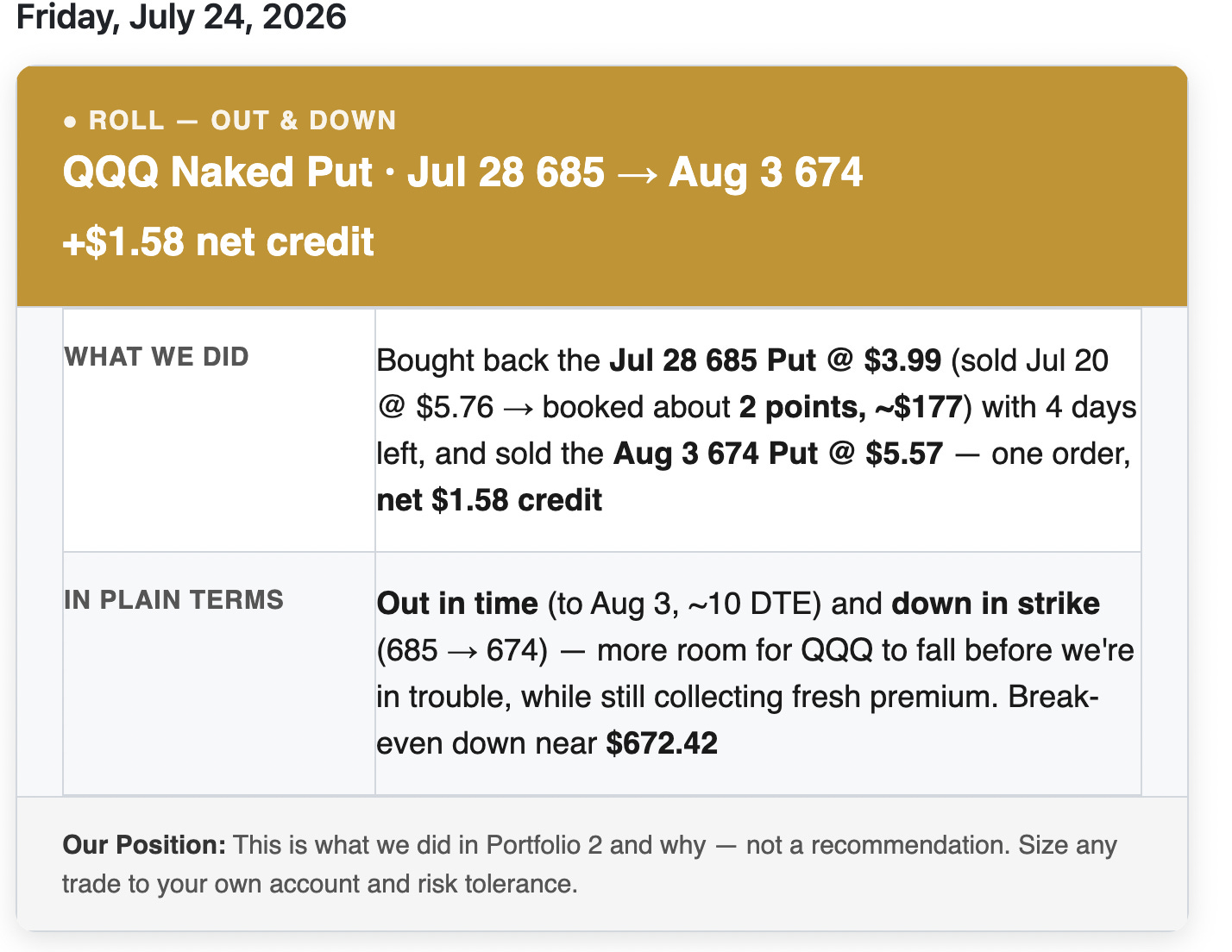Click the net $1.58 credit bold text
The width and height of the screenshot is (1232, 952).
pyautogui.click(x=489, y=500)
